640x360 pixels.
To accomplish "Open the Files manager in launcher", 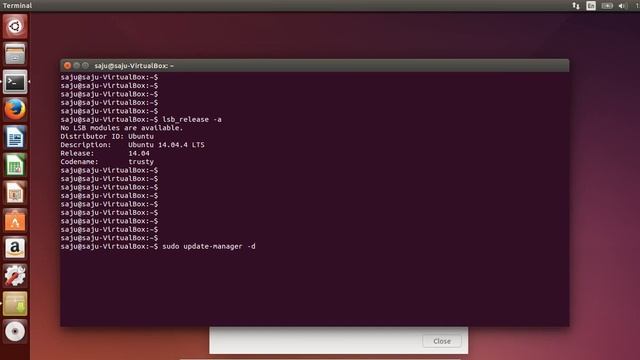I will point(15,54).
